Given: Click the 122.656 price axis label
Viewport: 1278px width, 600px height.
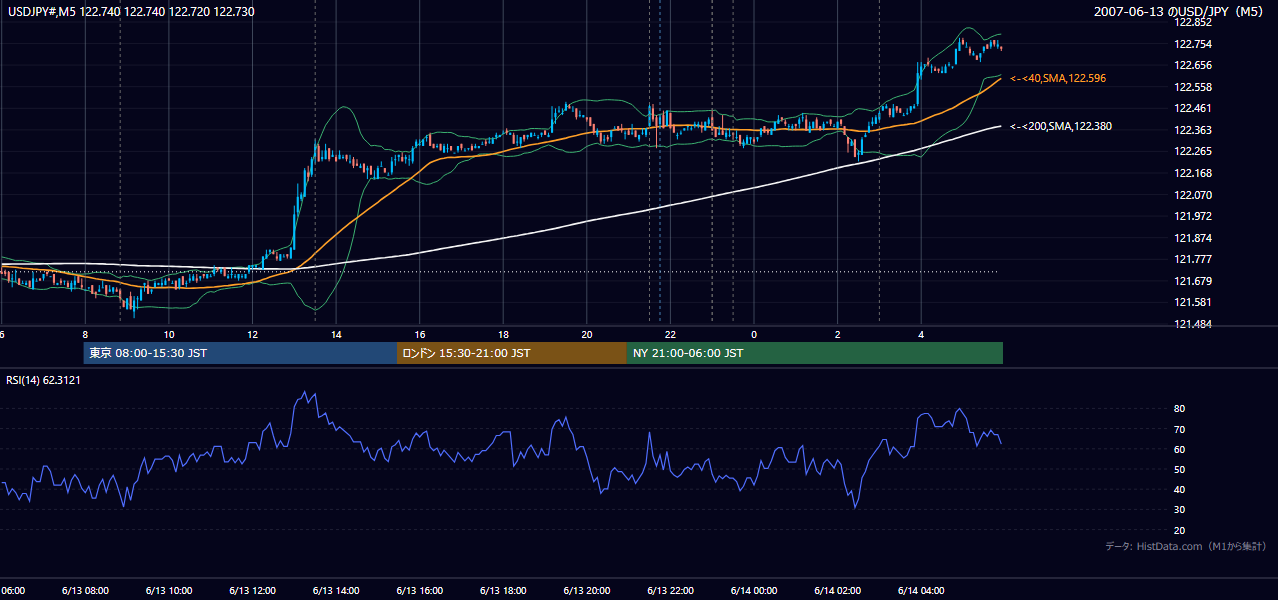Looking at the screenshot, I should pos(1192,65).
